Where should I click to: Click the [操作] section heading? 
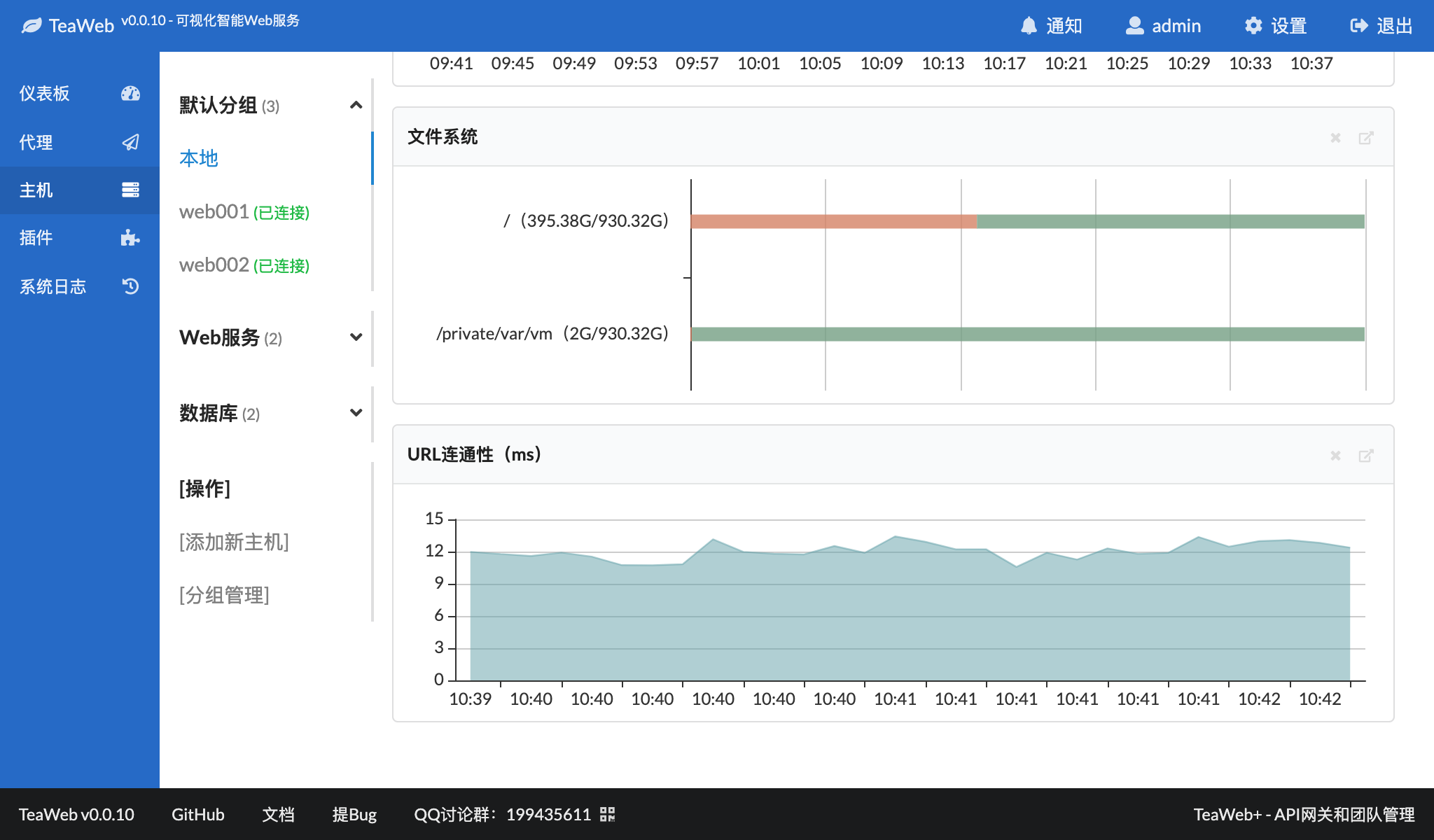click(204, 489)
